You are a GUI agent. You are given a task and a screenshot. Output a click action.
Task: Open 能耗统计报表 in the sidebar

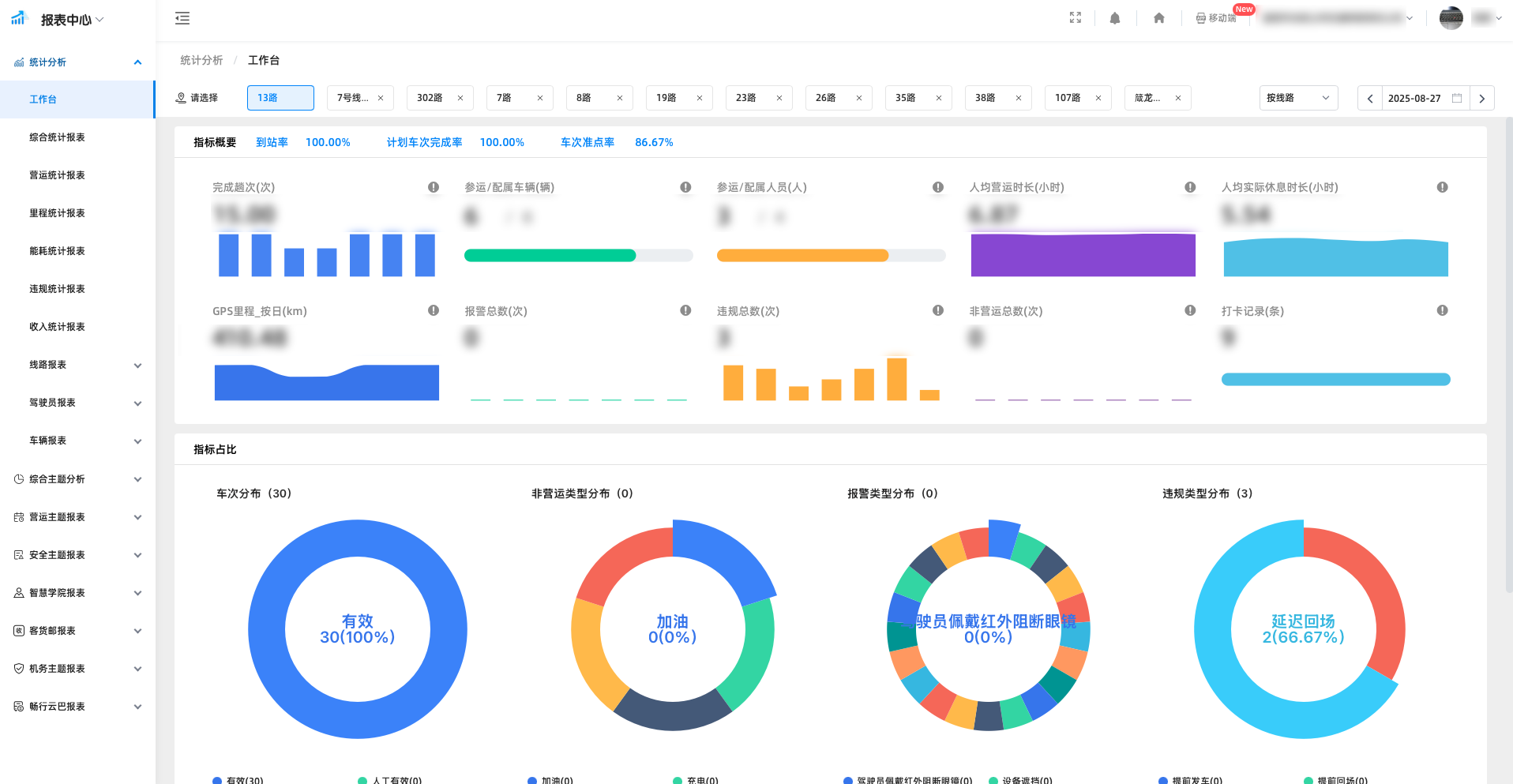point(57,251)
